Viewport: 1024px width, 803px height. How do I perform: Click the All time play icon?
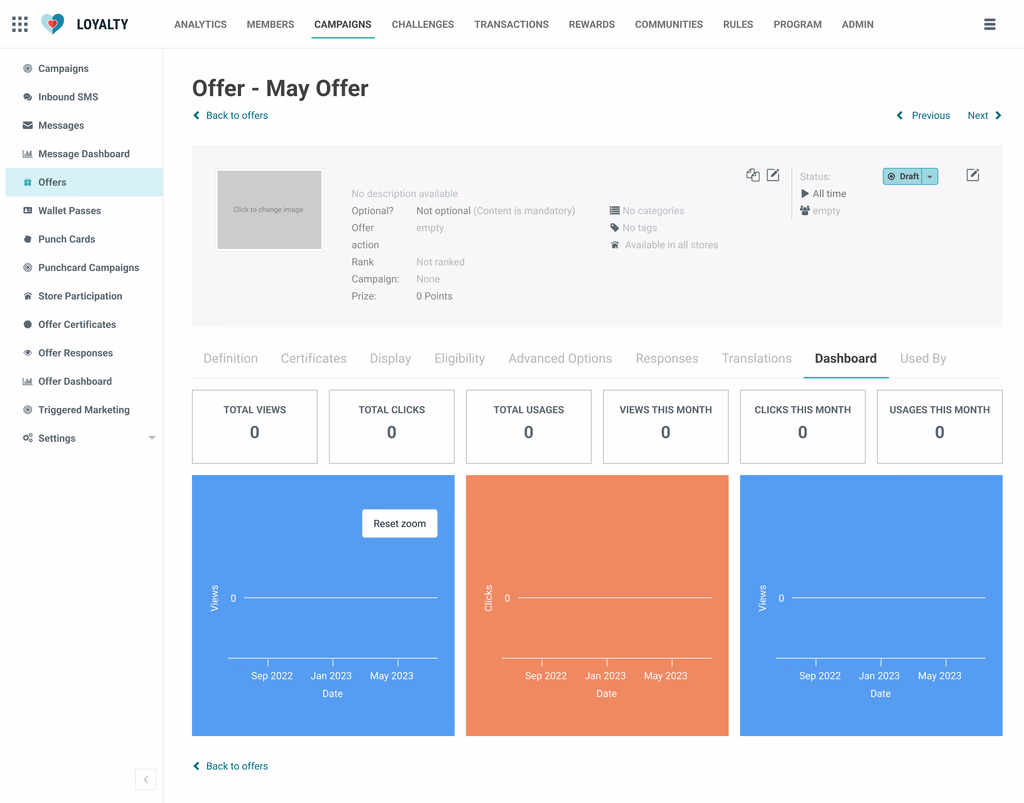(805, 194)
